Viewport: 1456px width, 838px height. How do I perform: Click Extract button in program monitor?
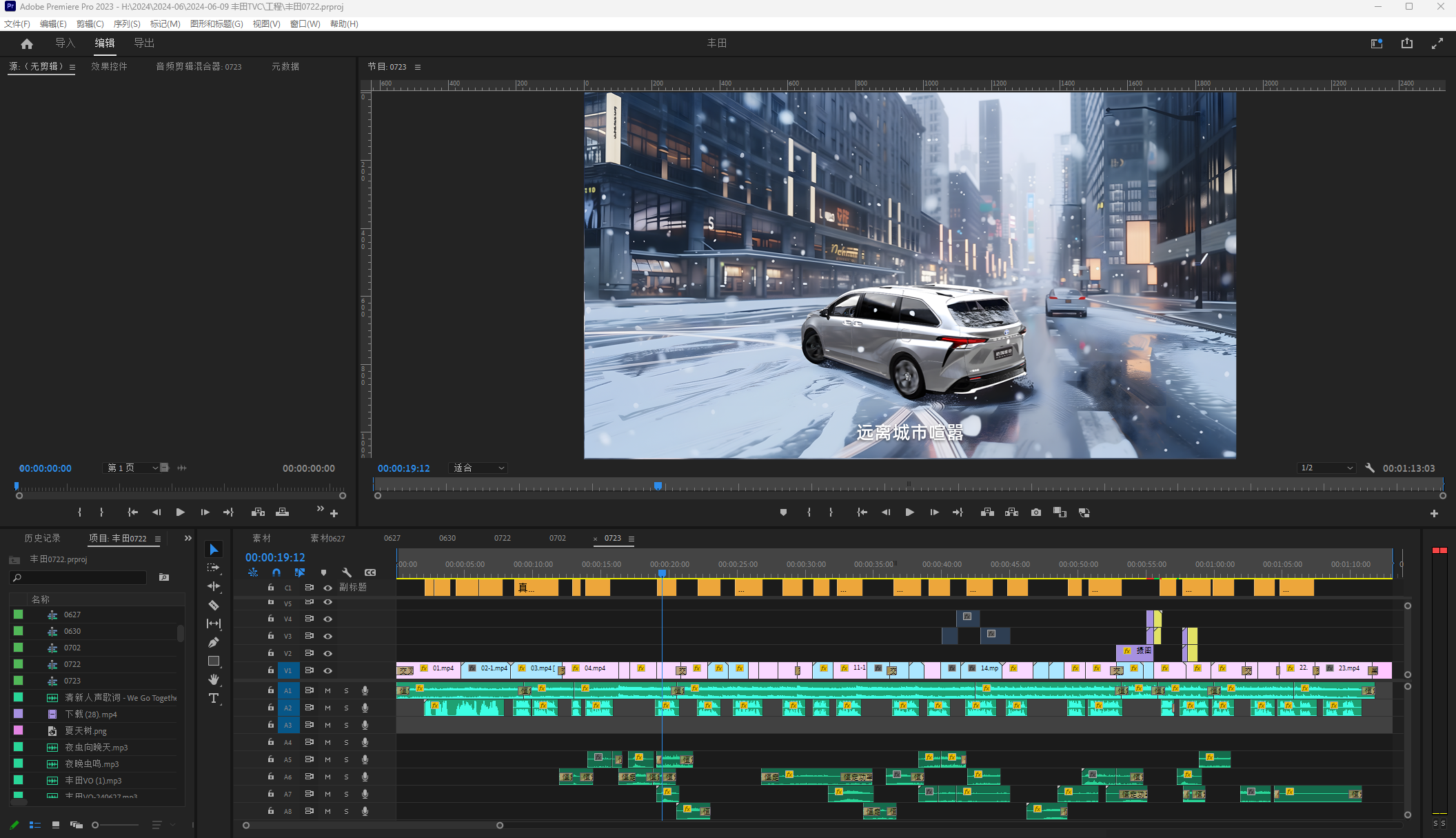[x=1011, y=512]
